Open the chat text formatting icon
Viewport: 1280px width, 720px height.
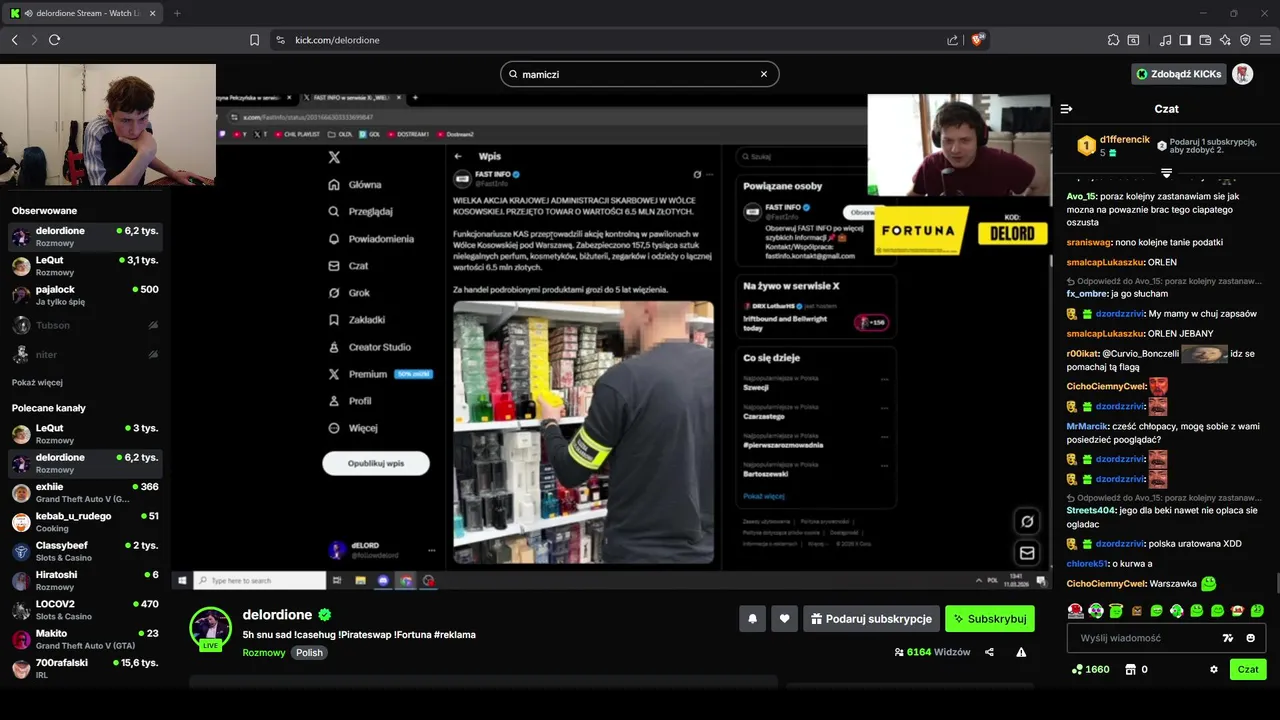point(1228,638)
